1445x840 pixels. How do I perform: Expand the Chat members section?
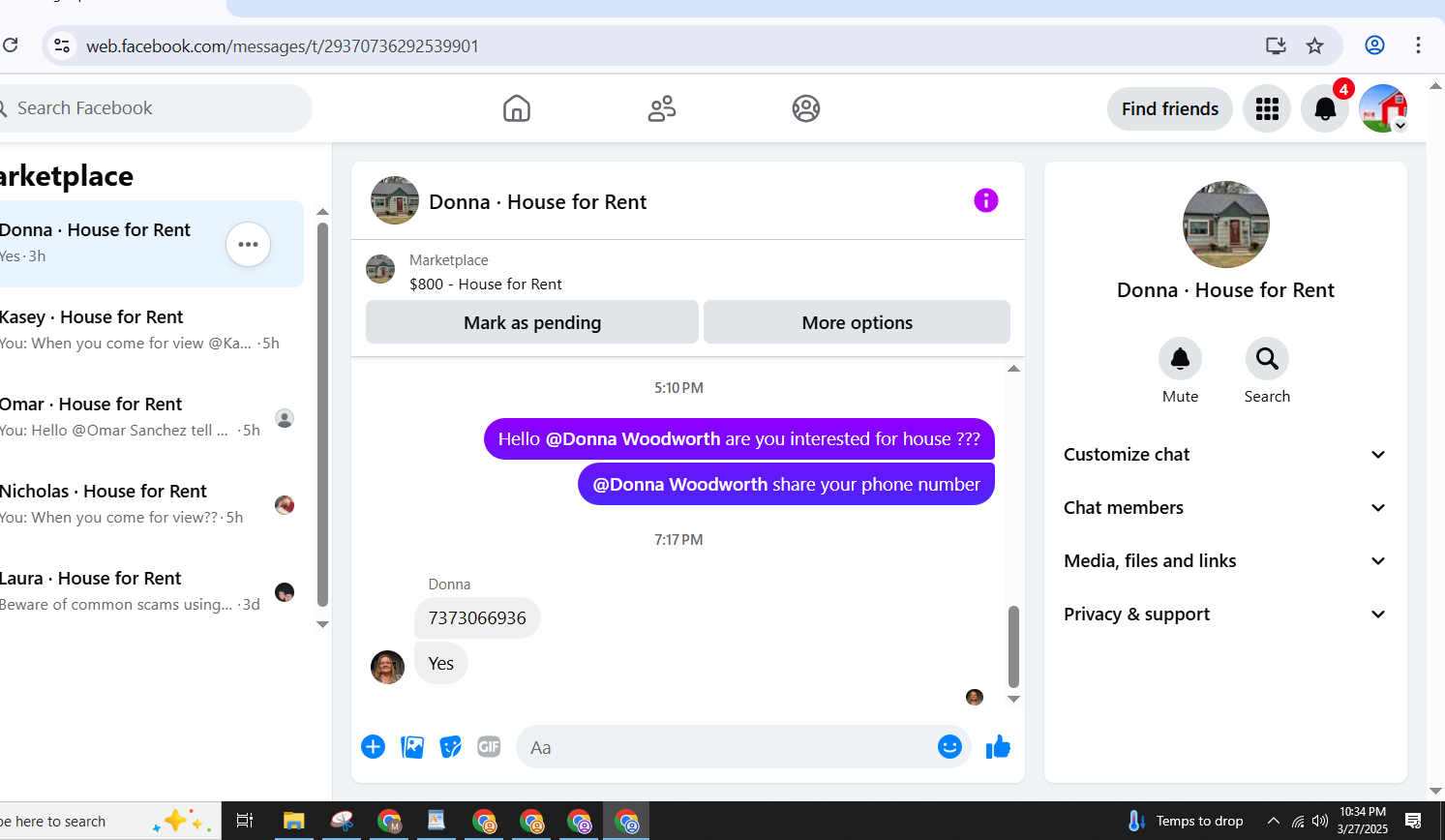(x=1225, y=508)
